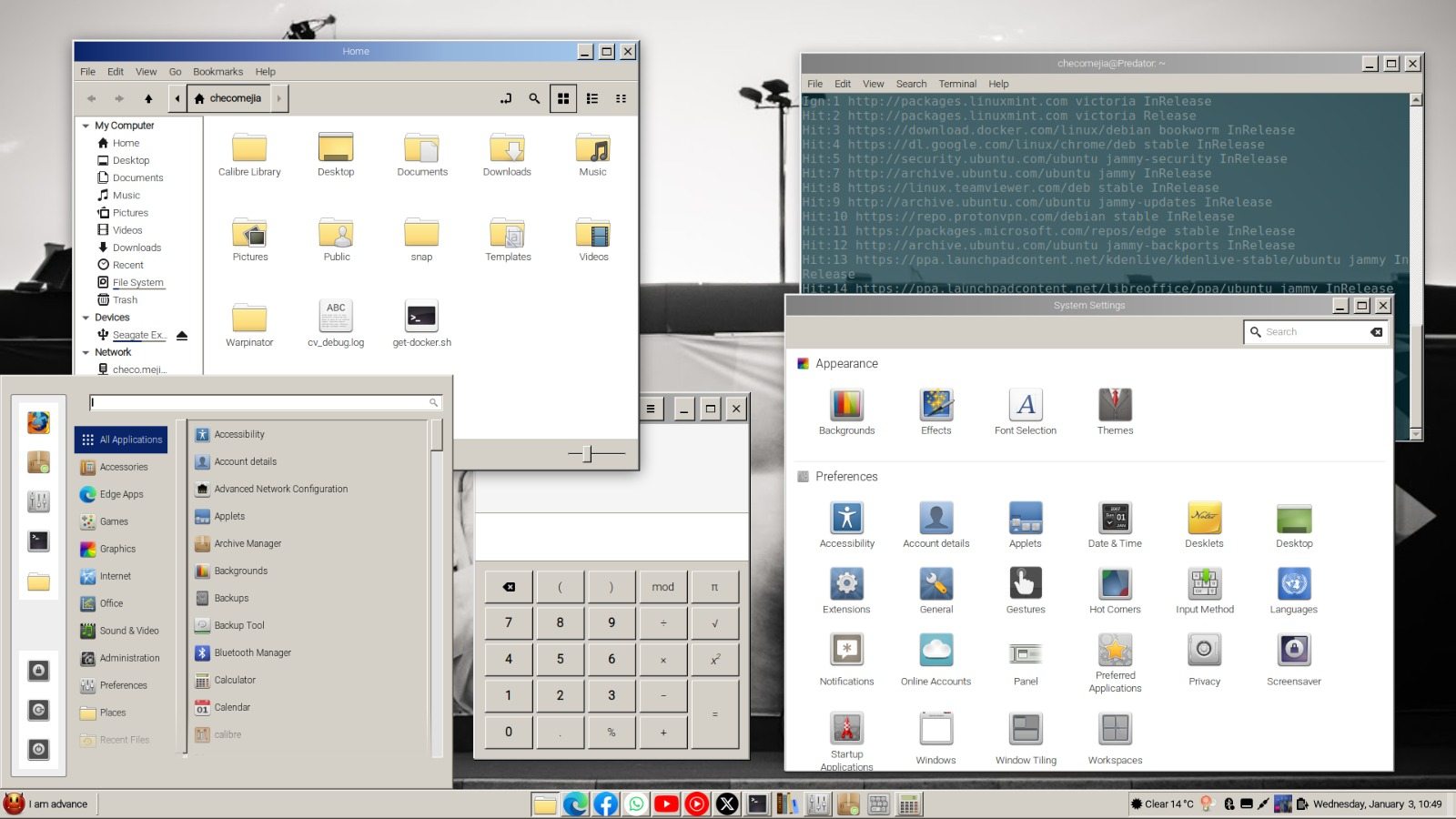Open Terminal from menu favorites sidebar

click(x=38, y=541)
